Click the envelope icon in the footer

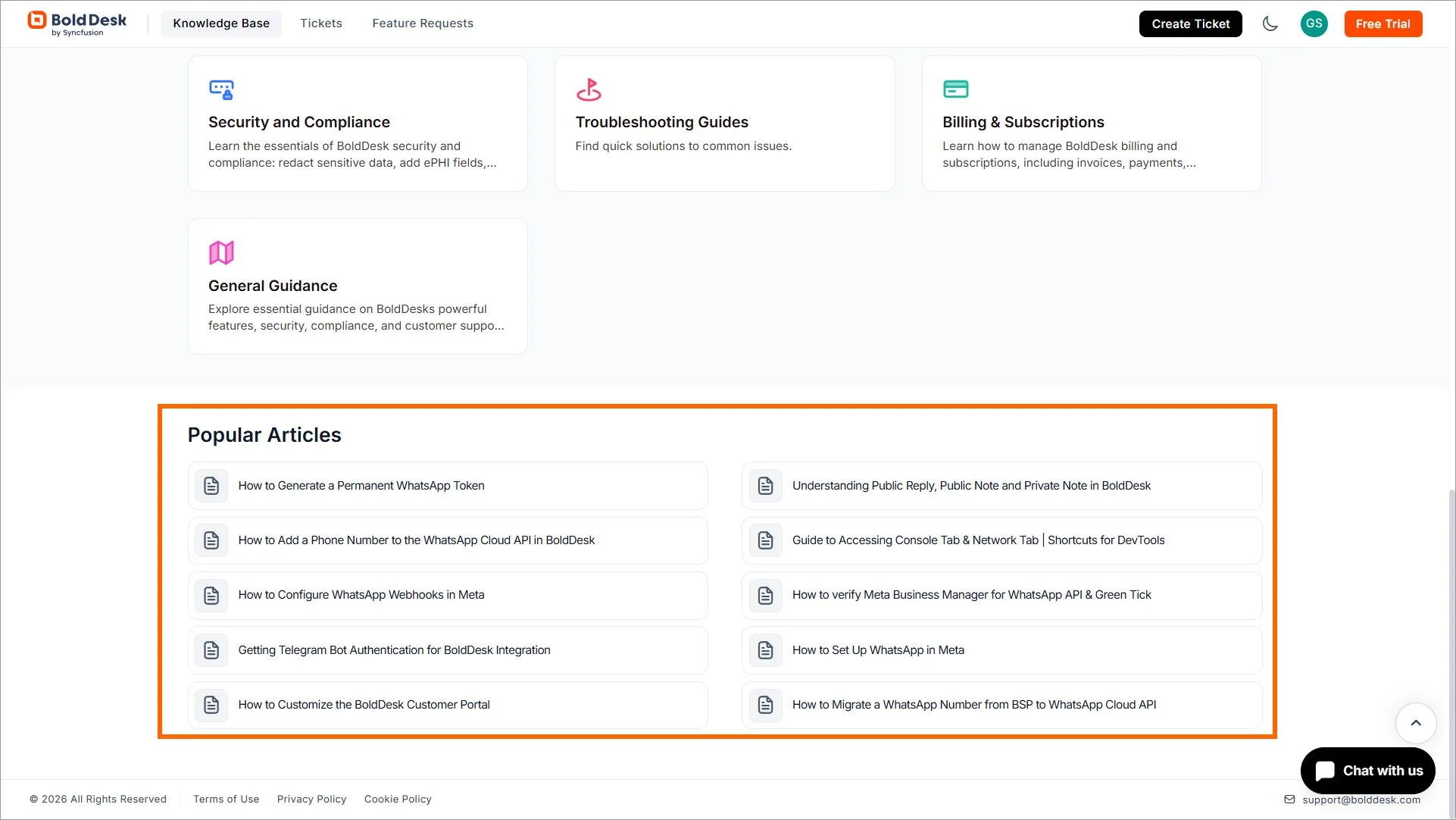[1289, 800]
